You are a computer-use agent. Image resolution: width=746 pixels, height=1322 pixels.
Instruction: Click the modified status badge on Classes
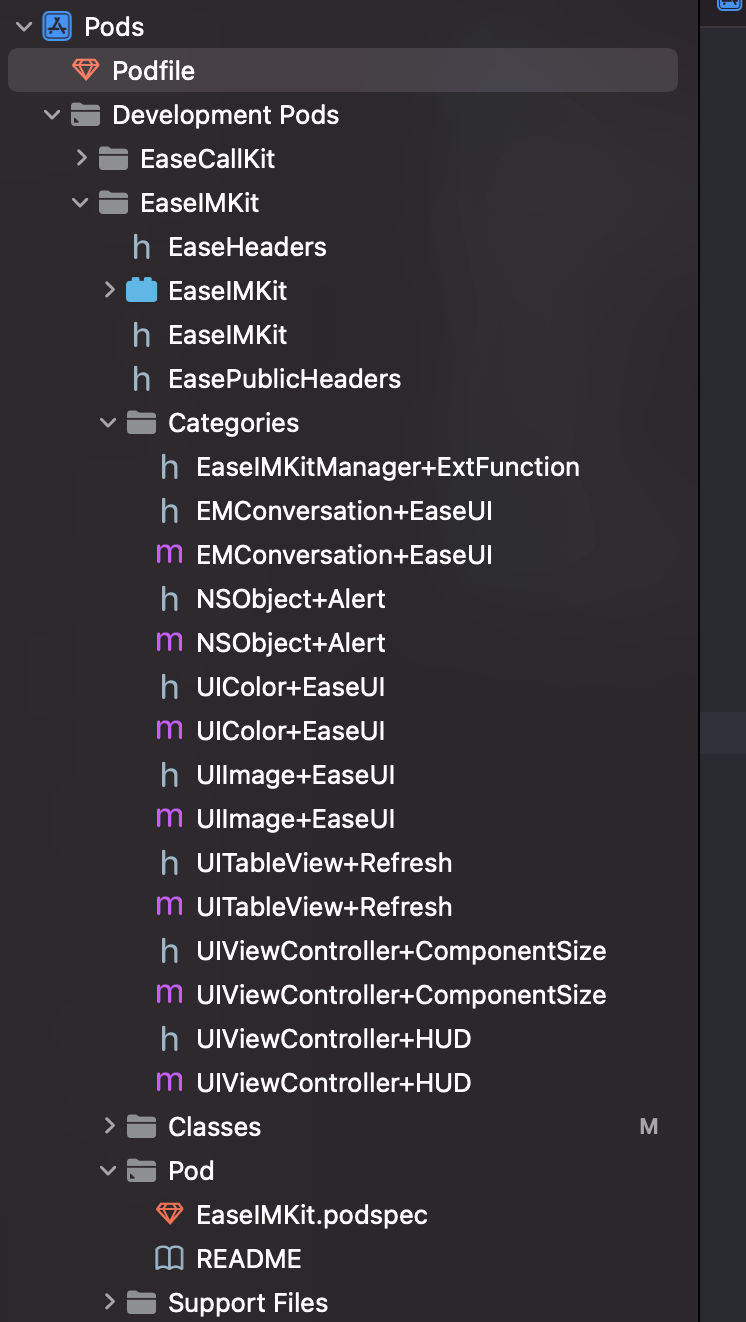[x=649, y=1127]
